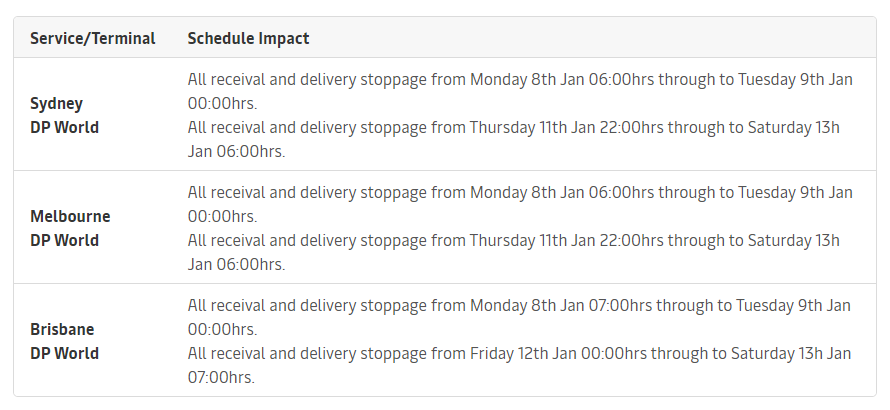Click DP World under Melbourne

[x=64, y=241]
